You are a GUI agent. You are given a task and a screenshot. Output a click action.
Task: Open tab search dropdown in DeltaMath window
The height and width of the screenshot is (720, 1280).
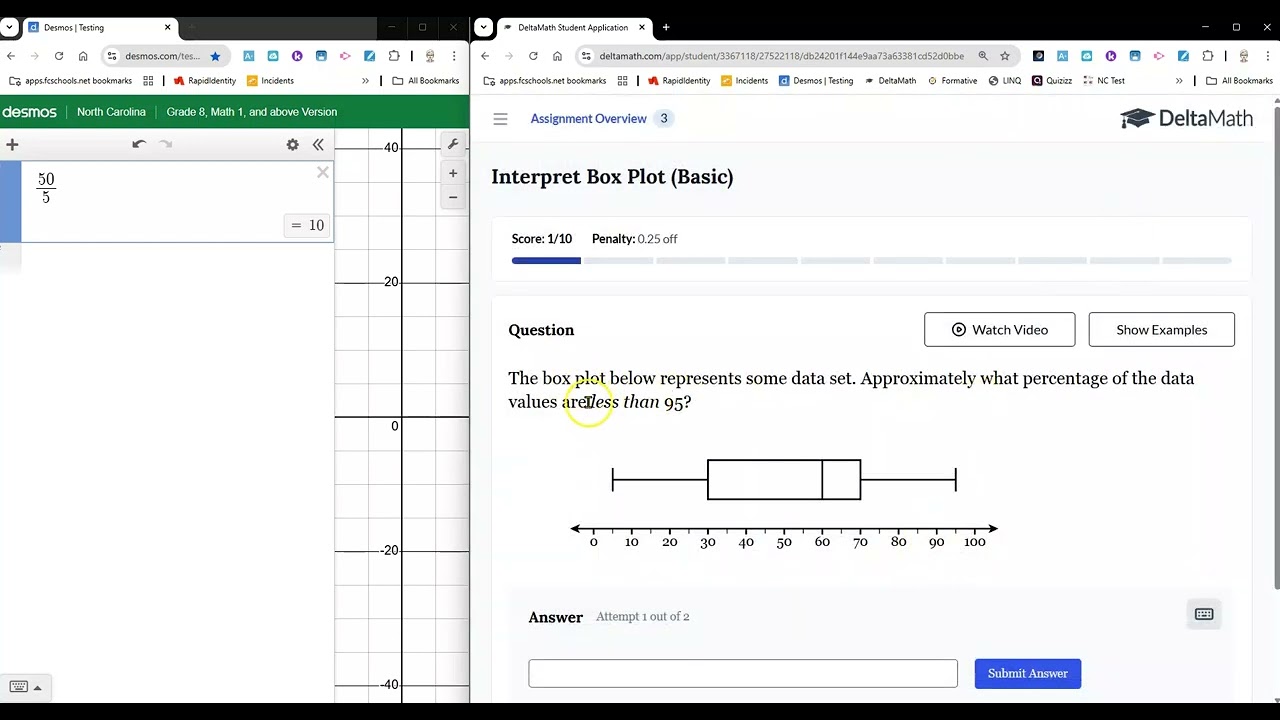[483, 28]
